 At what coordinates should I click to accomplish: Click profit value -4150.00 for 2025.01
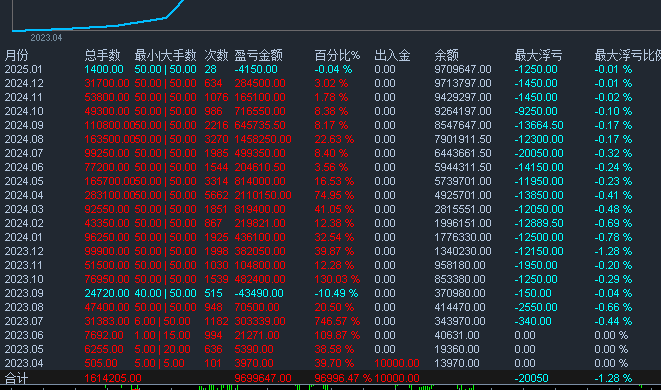coord(256,69)
